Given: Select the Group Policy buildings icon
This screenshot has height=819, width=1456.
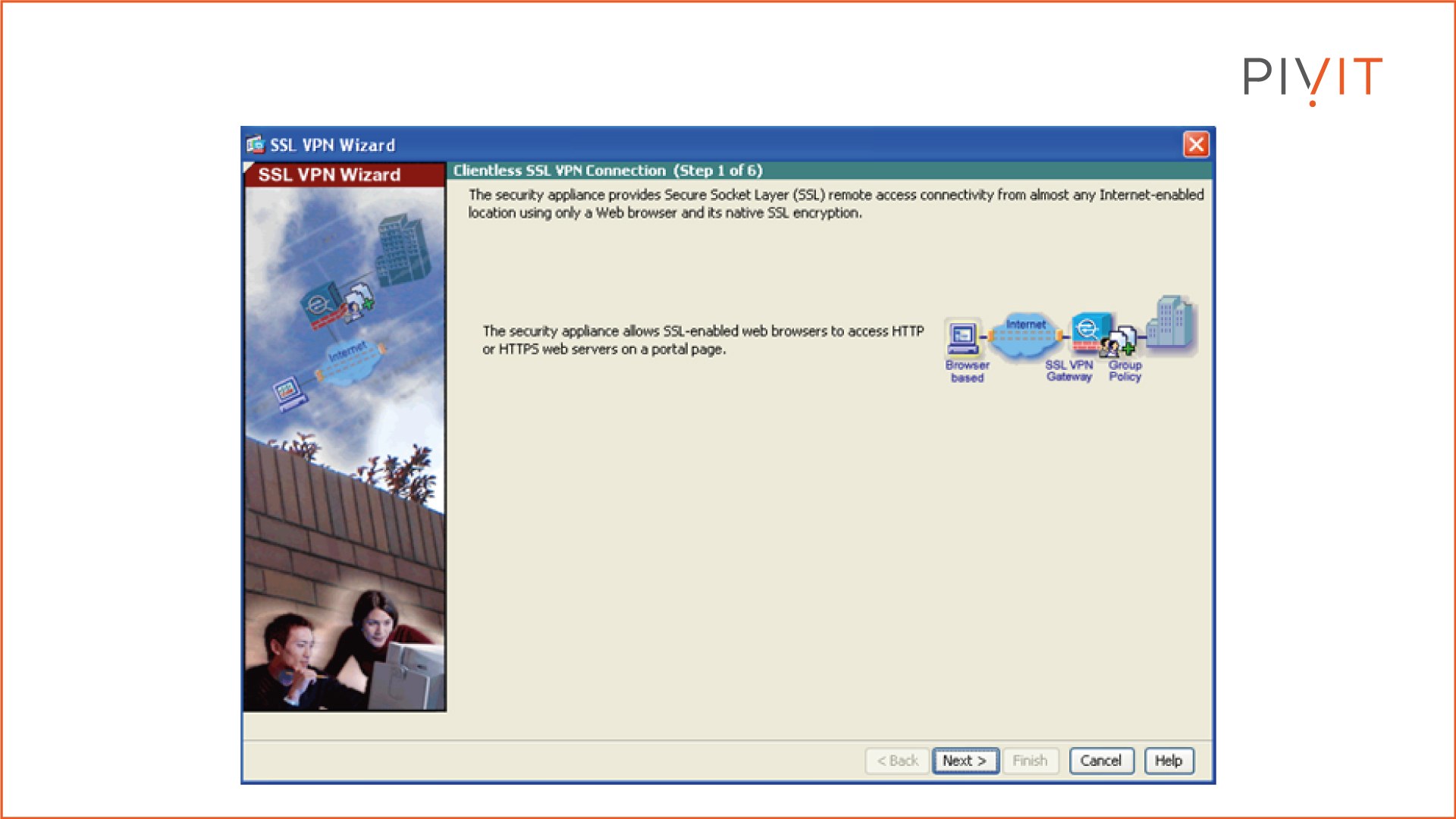Looking at the screenshot, I should click(x=1169, y=322).
